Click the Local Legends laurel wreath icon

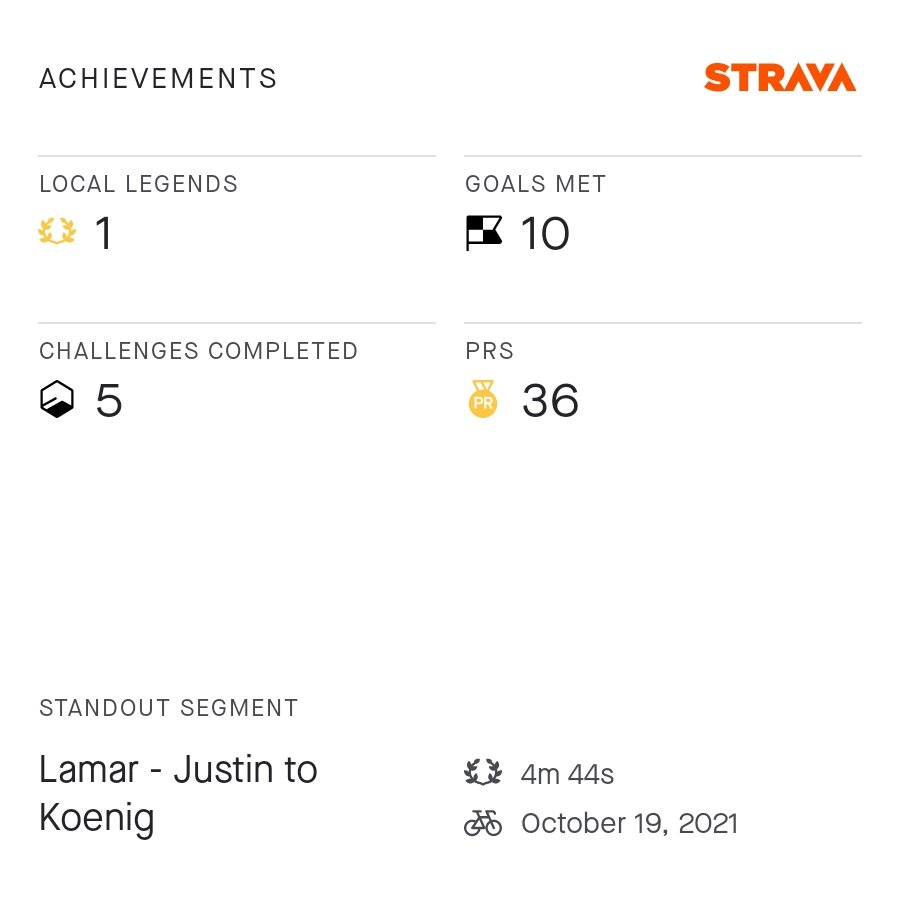click(57, 233)
